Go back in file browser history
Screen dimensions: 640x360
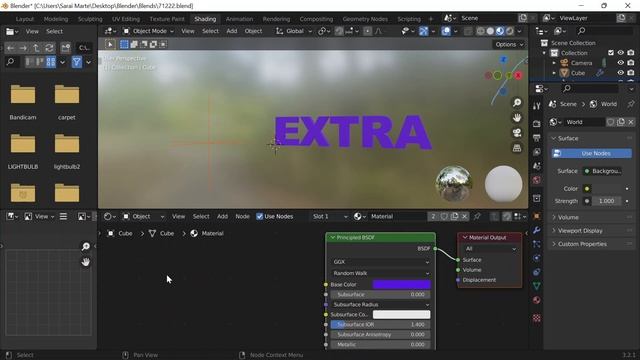pos(10,48)
